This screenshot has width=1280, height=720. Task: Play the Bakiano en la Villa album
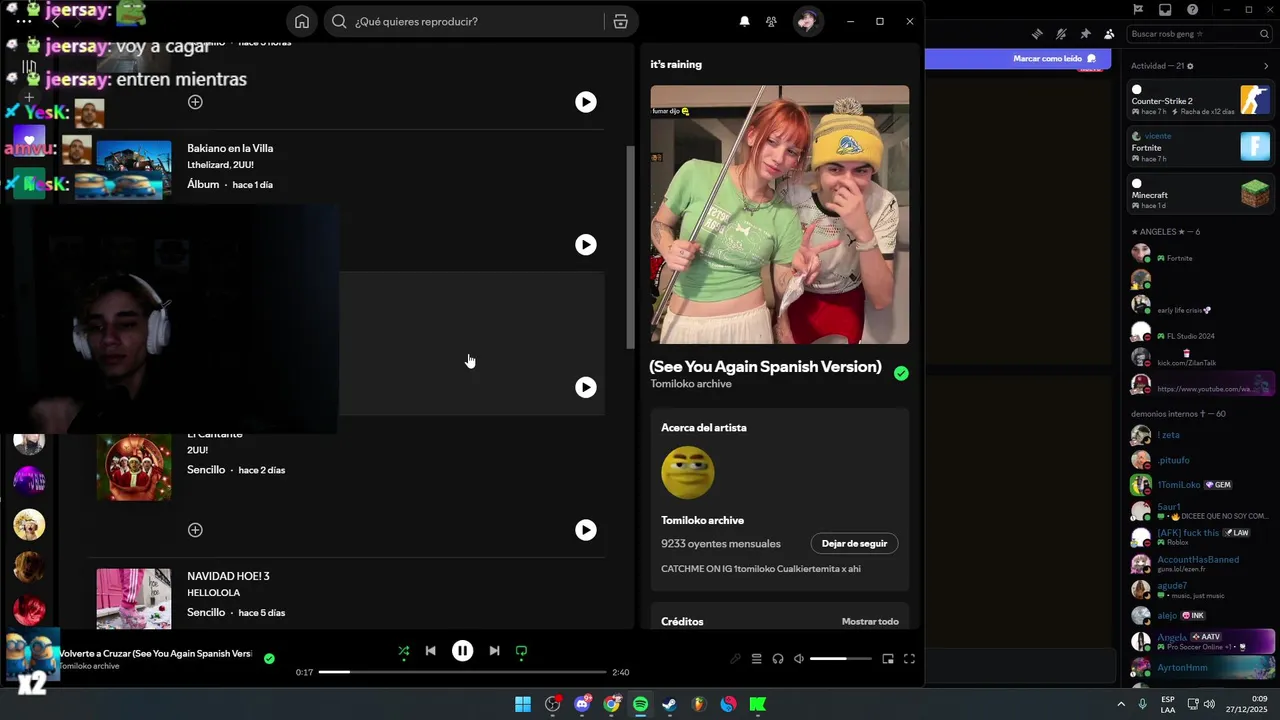click(x=586, y=244)
